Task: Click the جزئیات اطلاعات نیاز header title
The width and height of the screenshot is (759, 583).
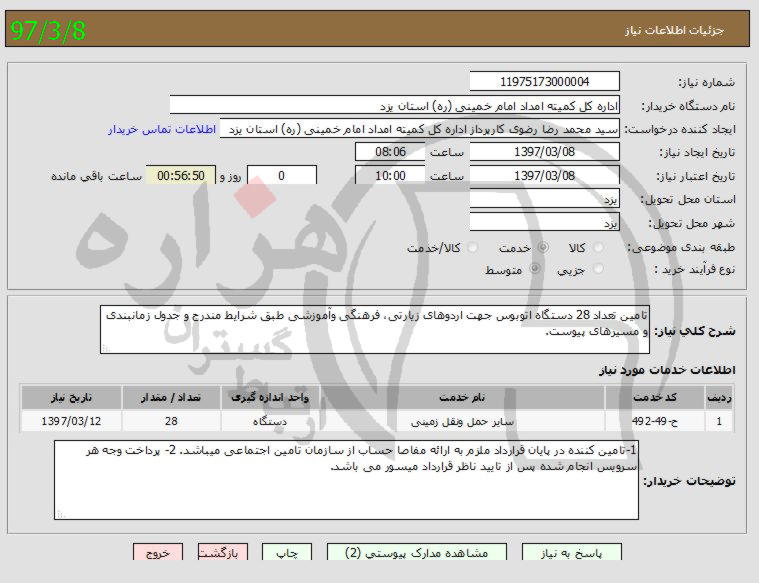Action: tap(674, 30)
